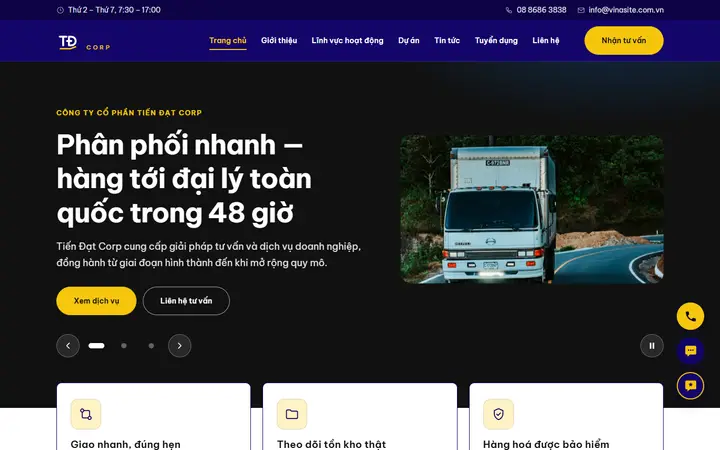Click the 'Thứ 2 – Thứ 7, 7:30 – 17:00' hours text
Image resolution: width=720 pixels, height=450 pixels.
click(114, 10)
